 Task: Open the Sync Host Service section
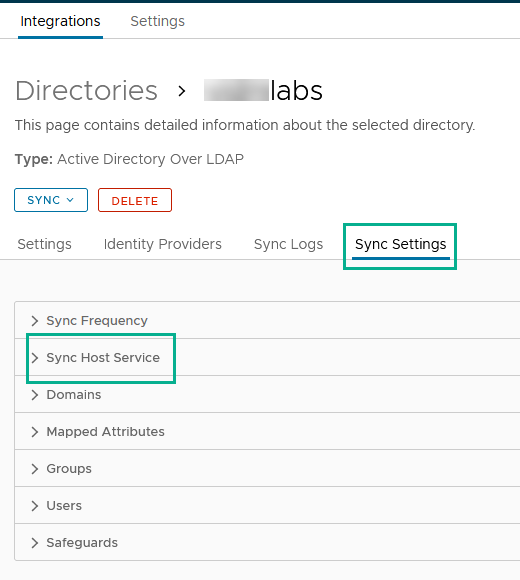[x=103, y=358]
